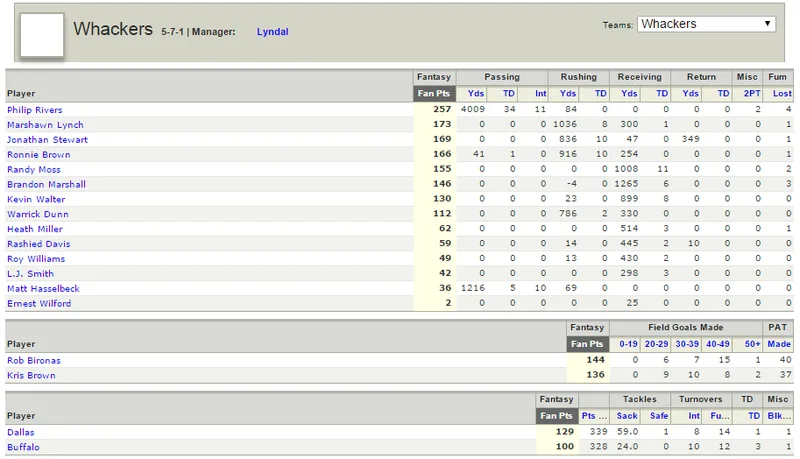The height and width of the screenshot is (459, 800).
Task: Sort by Passing TD column
Action: coord(509,93)
